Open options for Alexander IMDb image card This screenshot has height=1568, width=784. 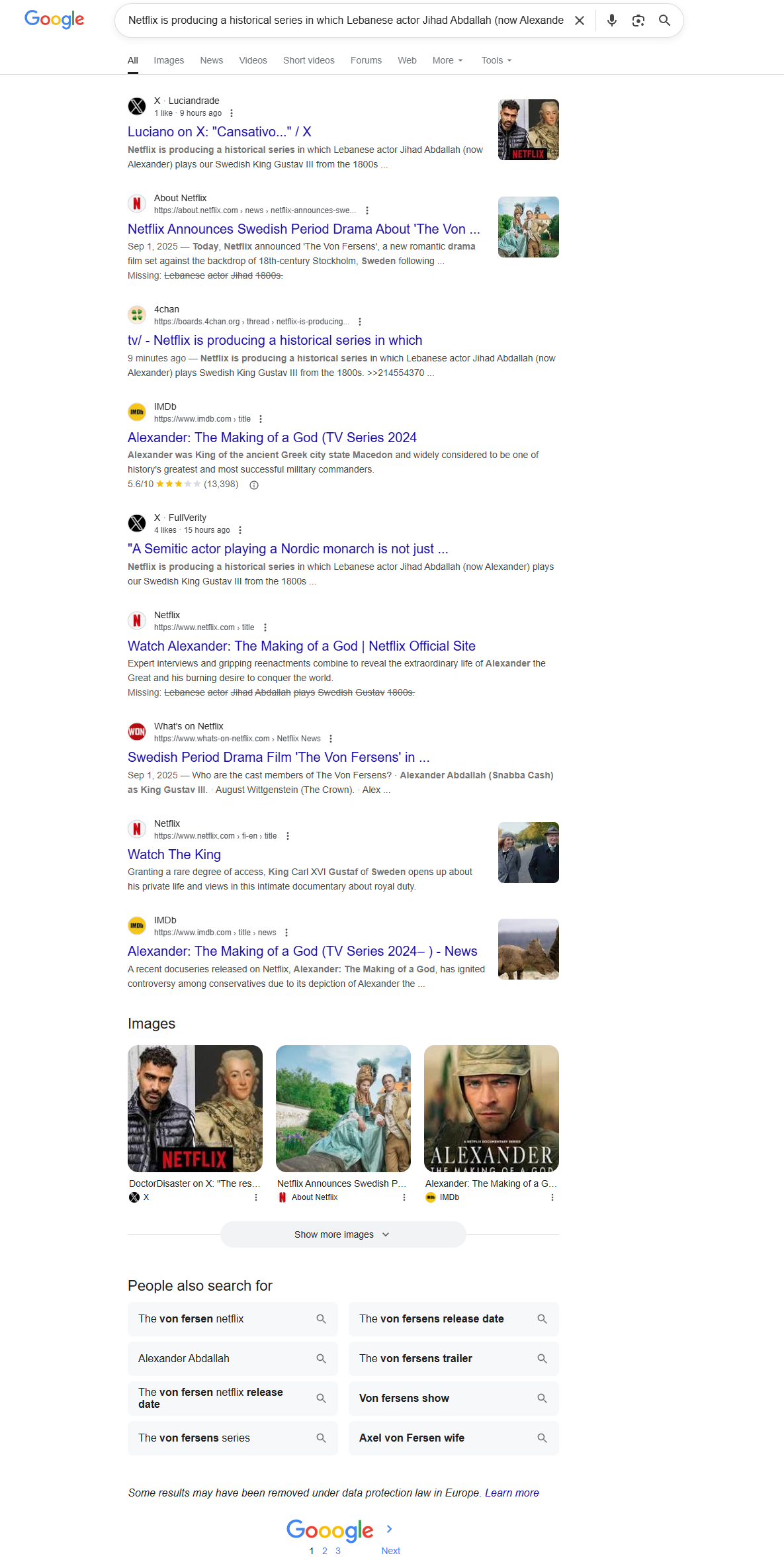tap(552, 1197)
